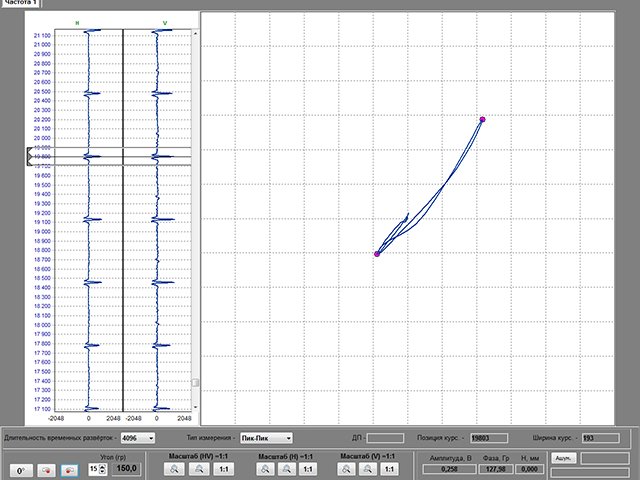Reset HV scale to 1:1
The height and width of the screenshot is (480, 640).
pyautogui.click(x=224, y=468)
